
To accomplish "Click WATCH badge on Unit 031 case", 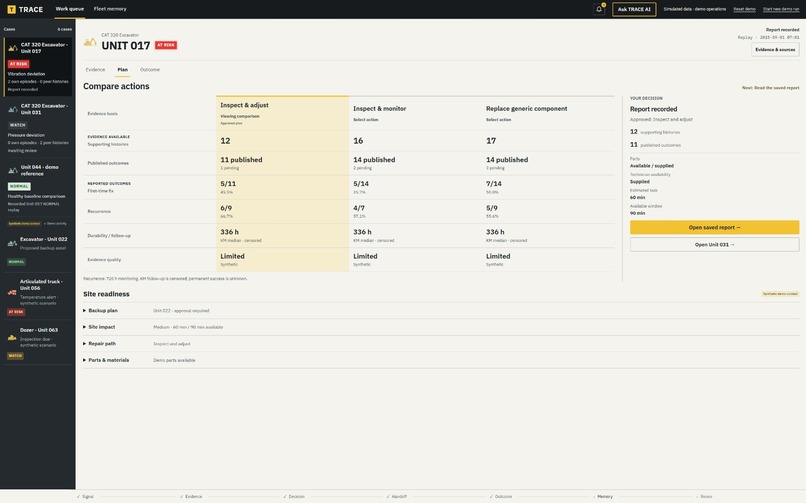I will [x=17, y=125].
